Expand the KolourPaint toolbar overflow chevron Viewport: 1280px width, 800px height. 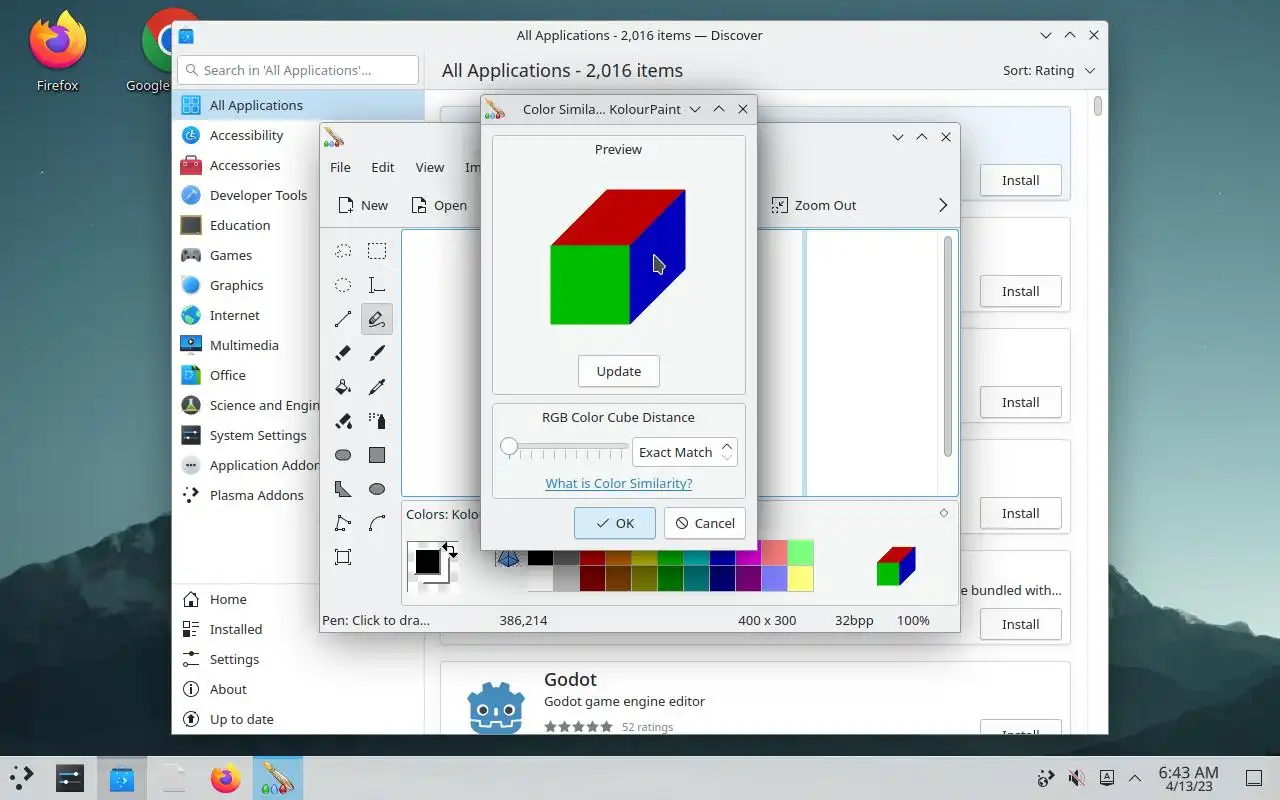942,205
